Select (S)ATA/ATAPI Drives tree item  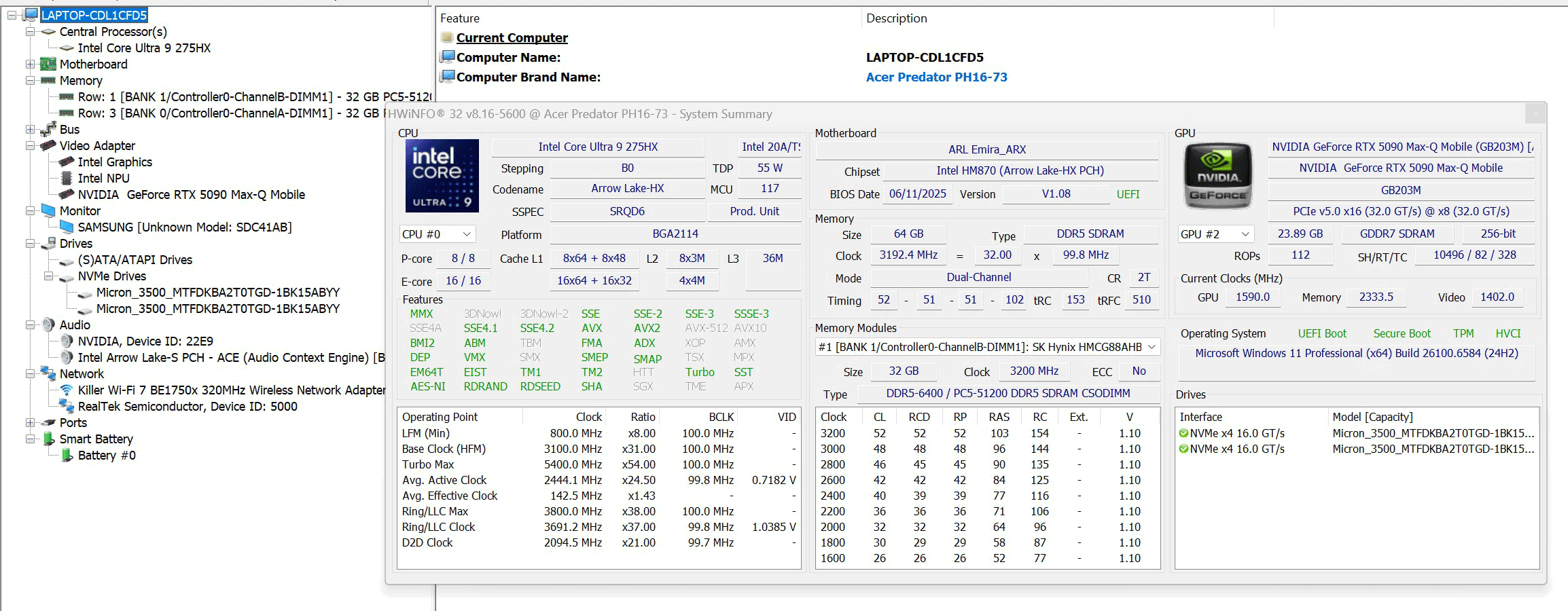[x=135, y=260]
